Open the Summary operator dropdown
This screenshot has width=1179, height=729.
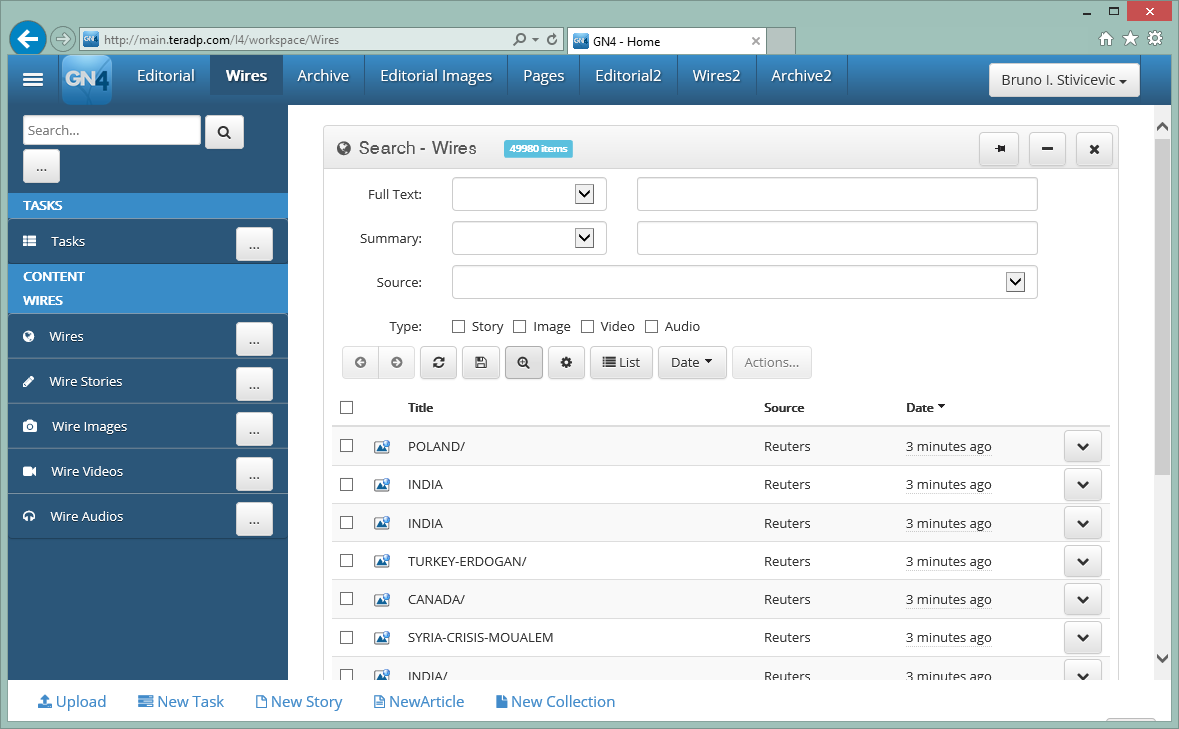[x=529, y=238]
